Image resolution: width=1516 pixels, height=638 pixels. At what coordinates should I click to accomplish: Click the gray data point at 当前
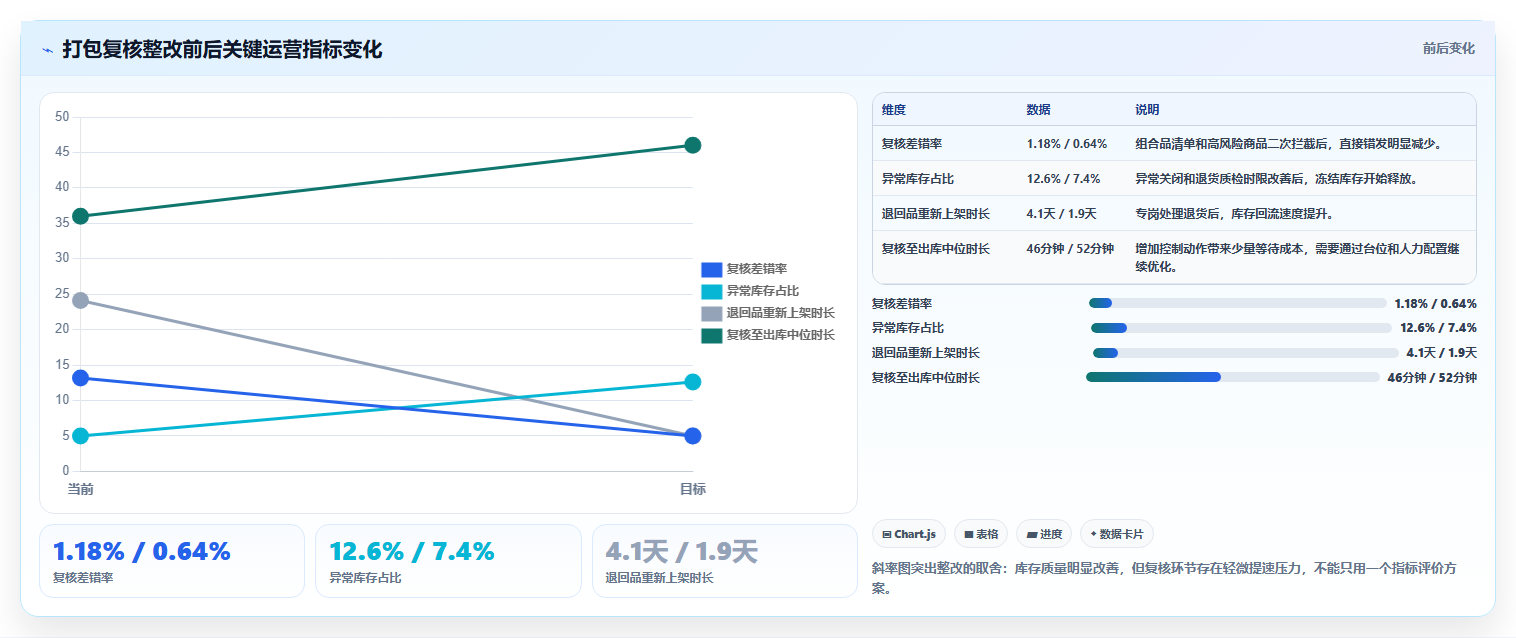81,300
